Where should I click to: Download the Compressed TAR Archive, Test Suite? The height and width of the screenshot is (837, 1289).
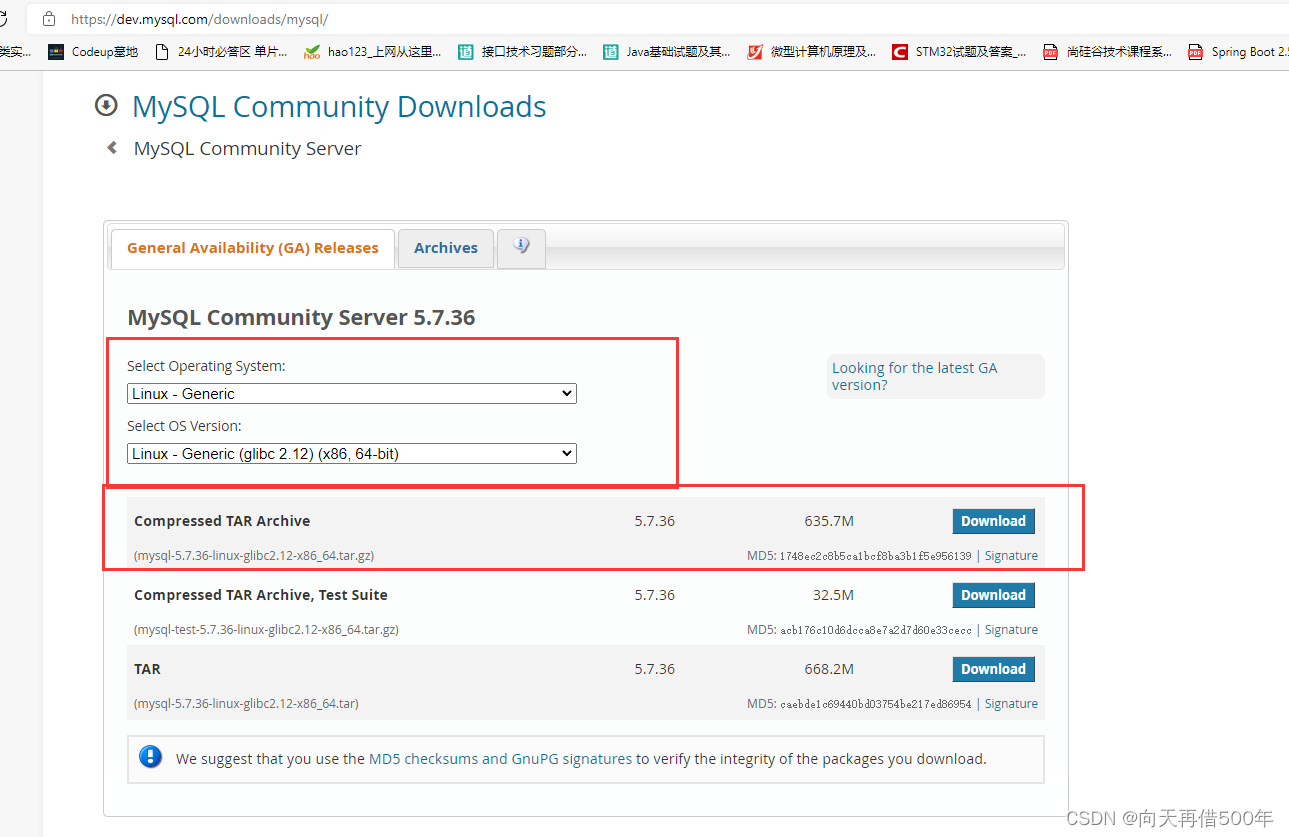click(993, 595)
